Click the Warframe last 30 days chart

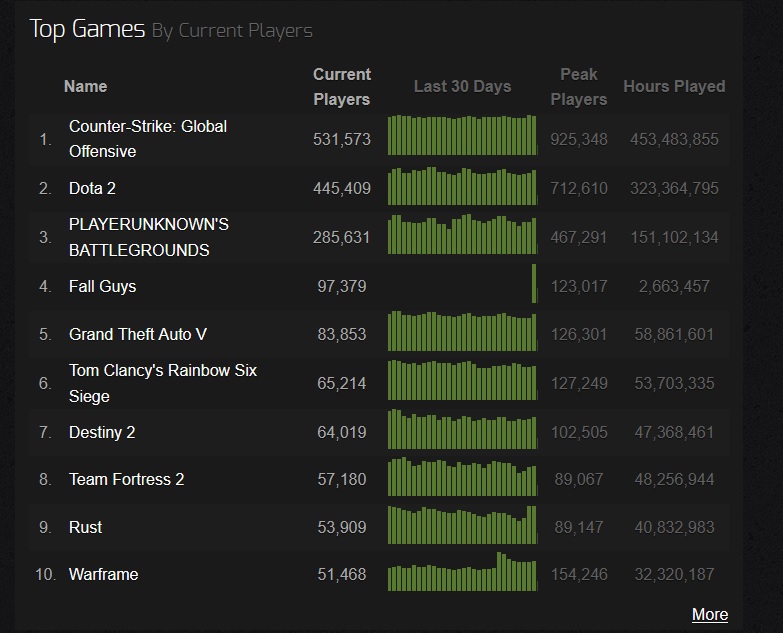(462, 573)
